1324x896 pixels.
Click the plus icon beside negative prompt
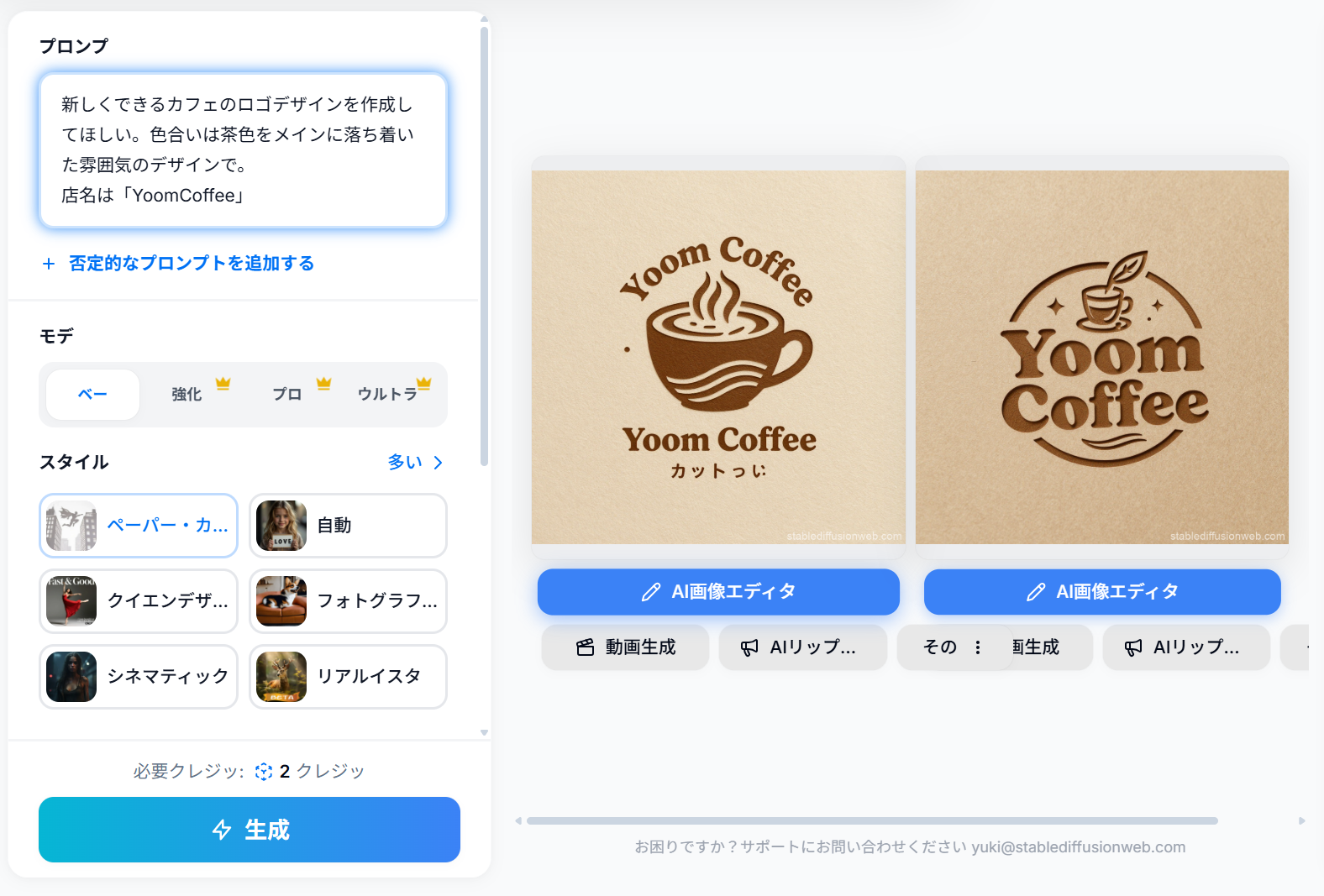[49, 264]
